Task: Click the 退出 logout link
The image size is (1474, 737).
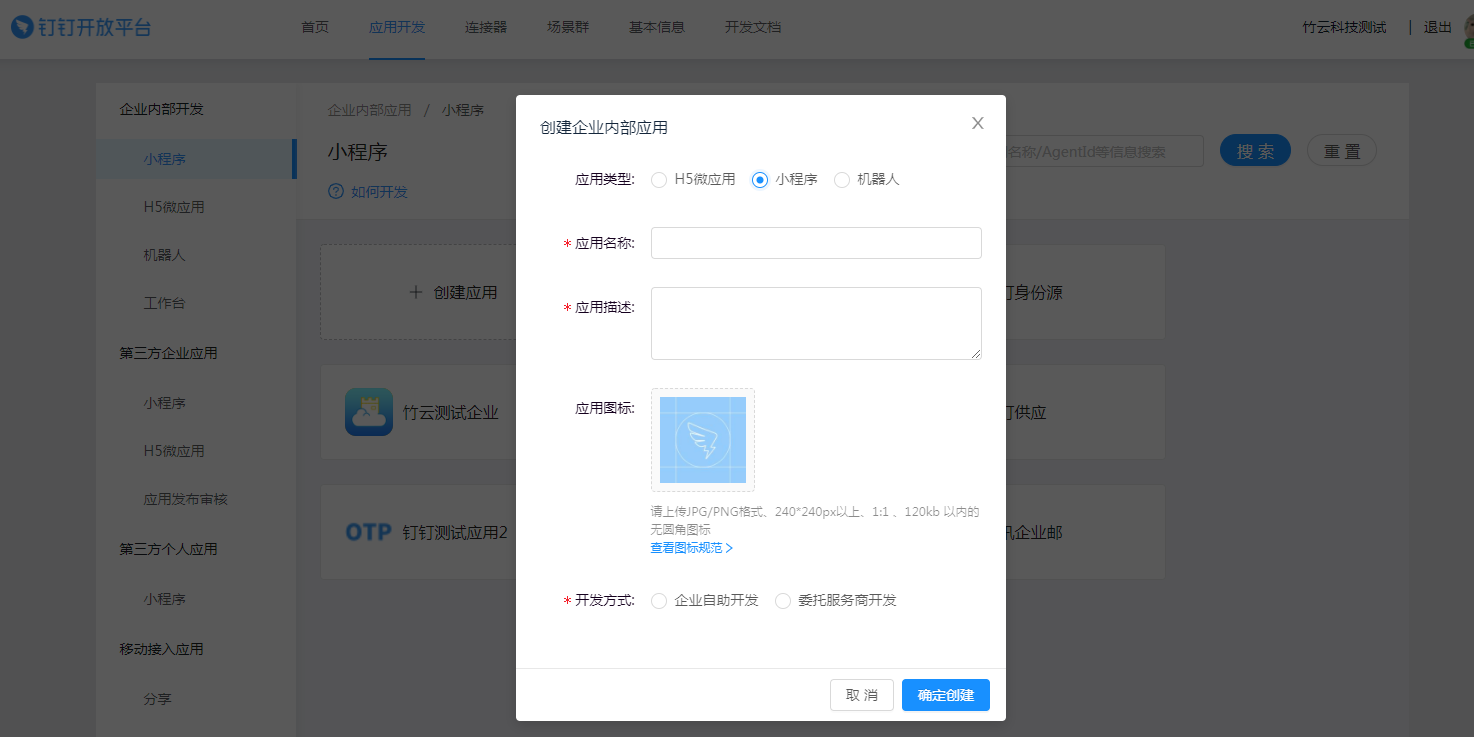Action: 1437,27
